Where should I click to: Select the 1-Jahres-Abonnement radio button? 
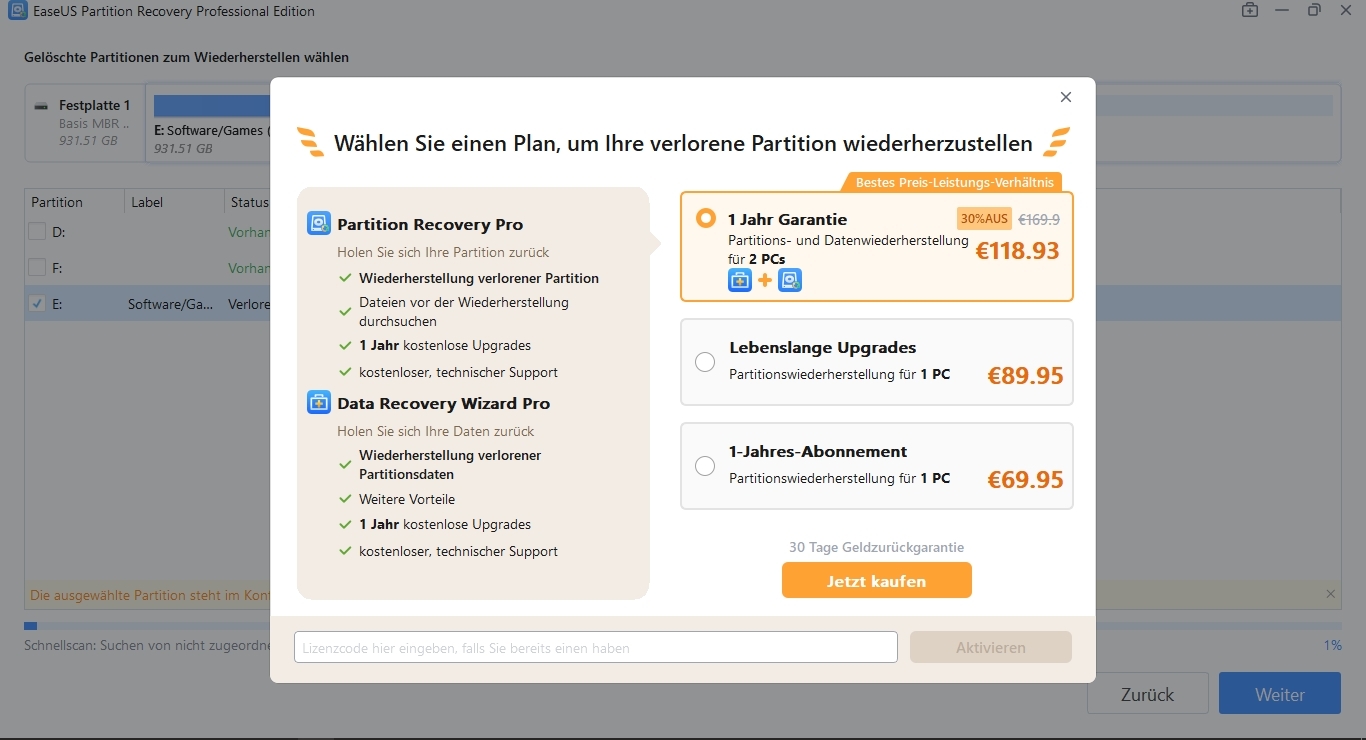point(705,466)
